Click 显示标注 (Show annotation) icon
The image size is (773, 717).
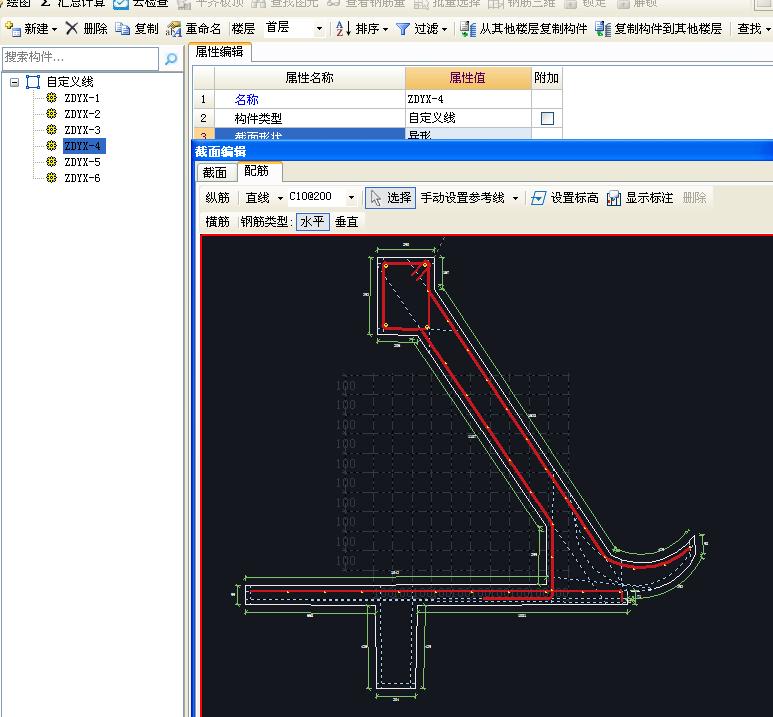(614, 198)
